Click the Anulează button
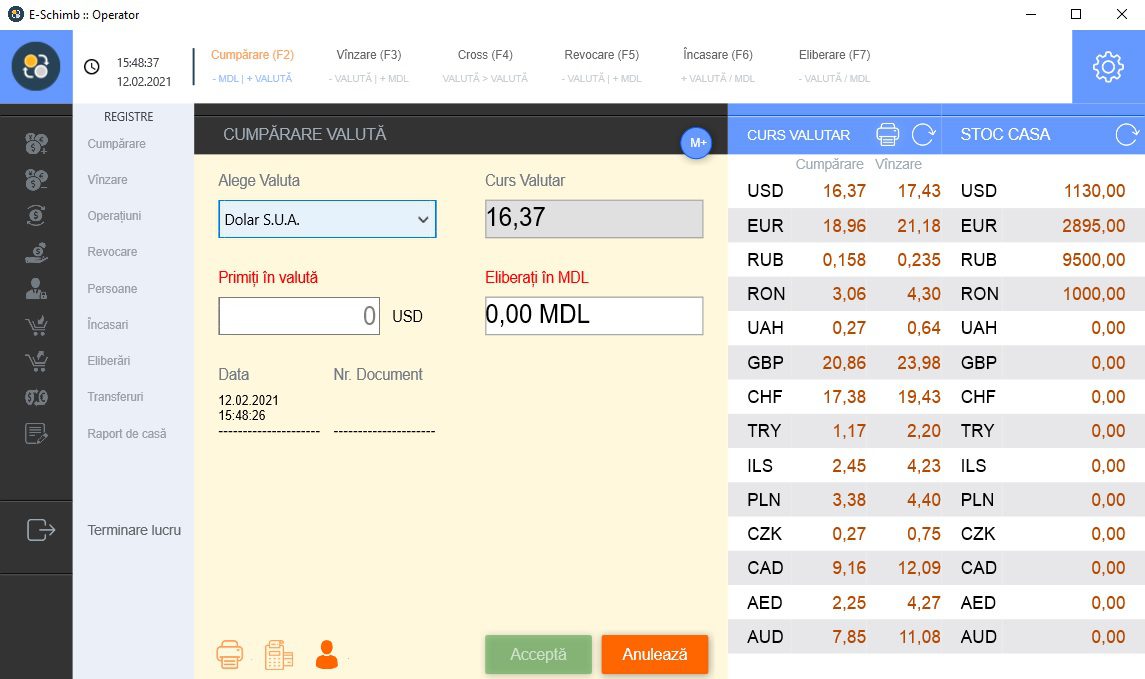 [x=655, y=654]
